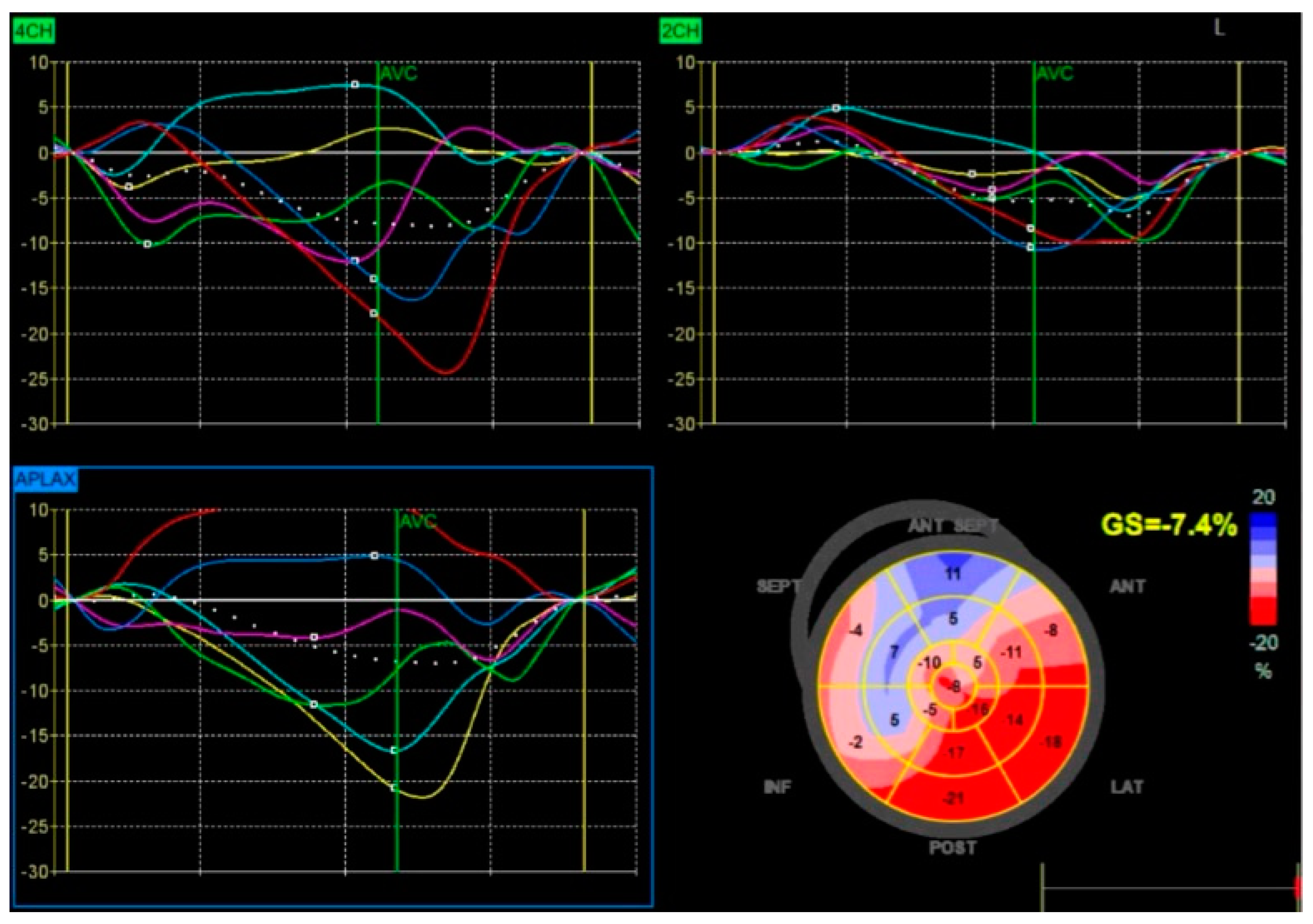This screenshot has height=924, width=1313.
Task: Select basal lateral segment valued -18
Action: (1052, 742)
